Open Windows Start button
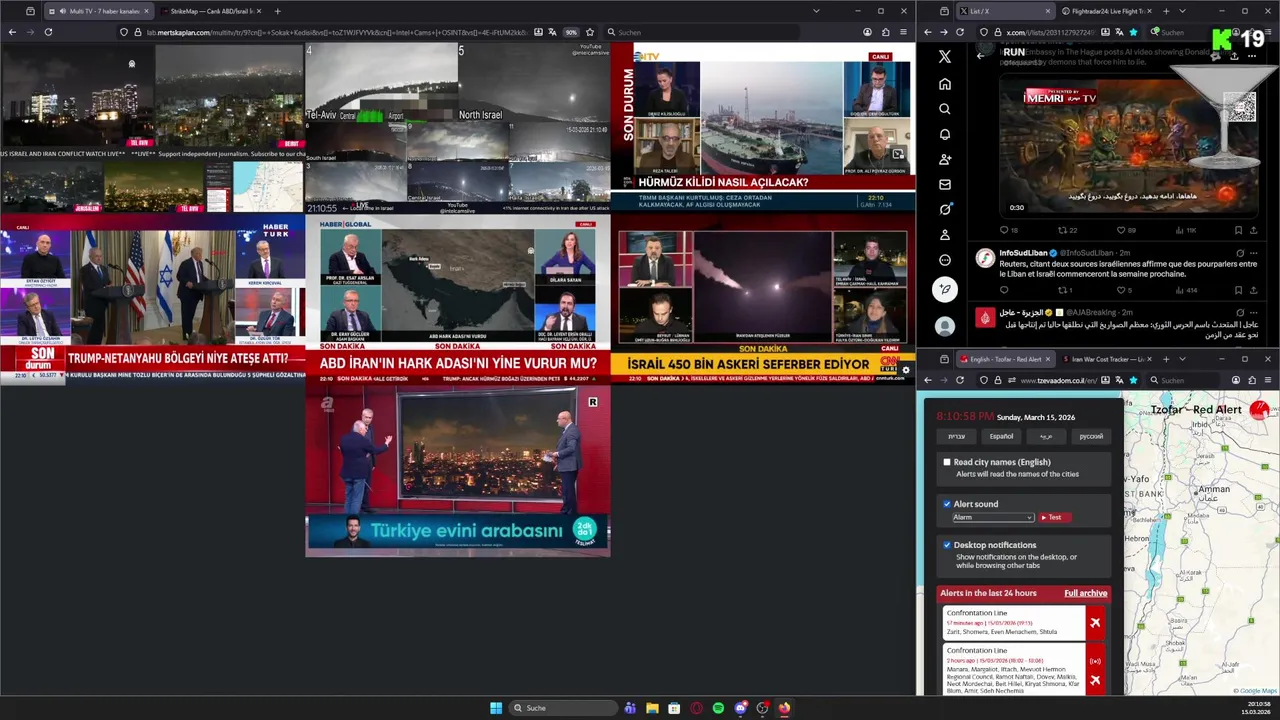This screenshot has height=720, width=1280. pyautogui.click(x=496, y=708)
